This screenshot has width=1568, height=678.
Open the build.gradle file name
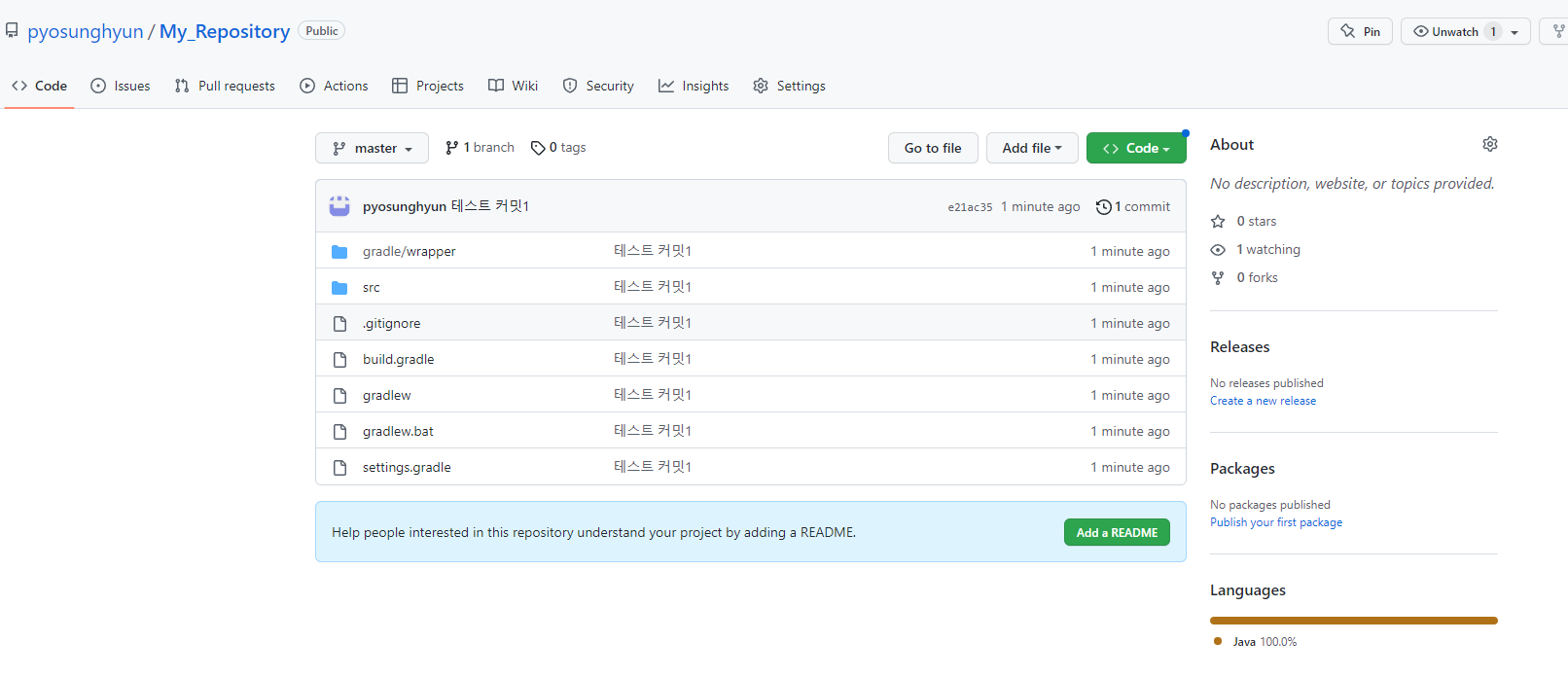tap(399, 360)
